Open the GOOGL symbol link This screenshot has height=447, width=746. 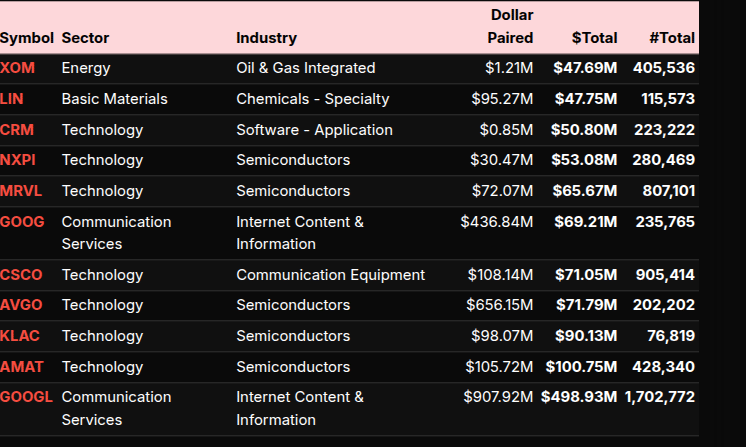click(x=26, y=397)
